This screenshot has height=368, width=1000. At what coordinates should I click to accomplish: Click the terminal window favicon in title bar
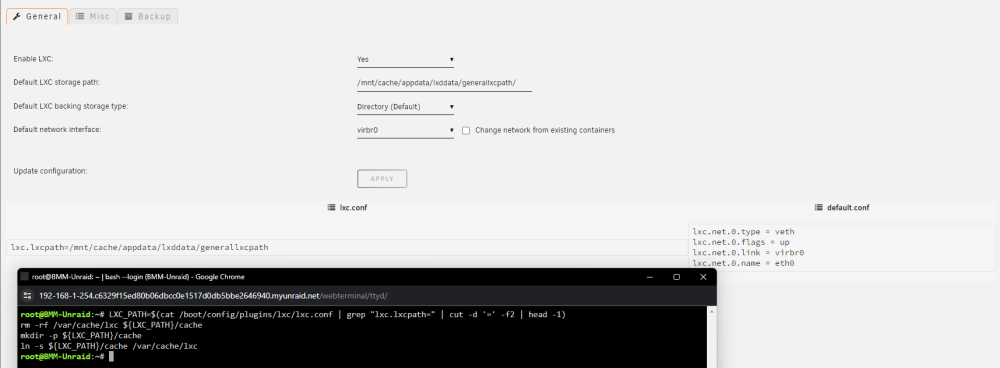click(24, 277)
